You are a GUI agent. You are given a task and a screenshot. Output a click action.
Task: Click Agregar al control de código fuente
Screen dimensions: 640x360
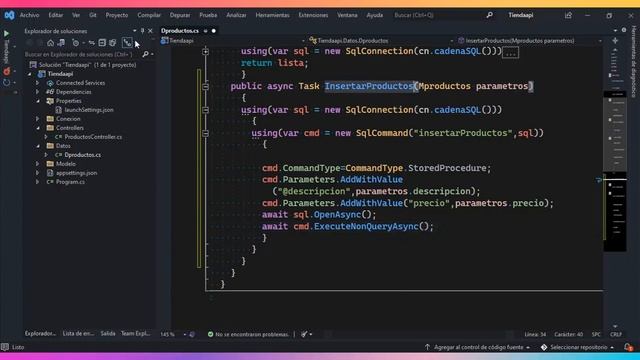(478, 347)
